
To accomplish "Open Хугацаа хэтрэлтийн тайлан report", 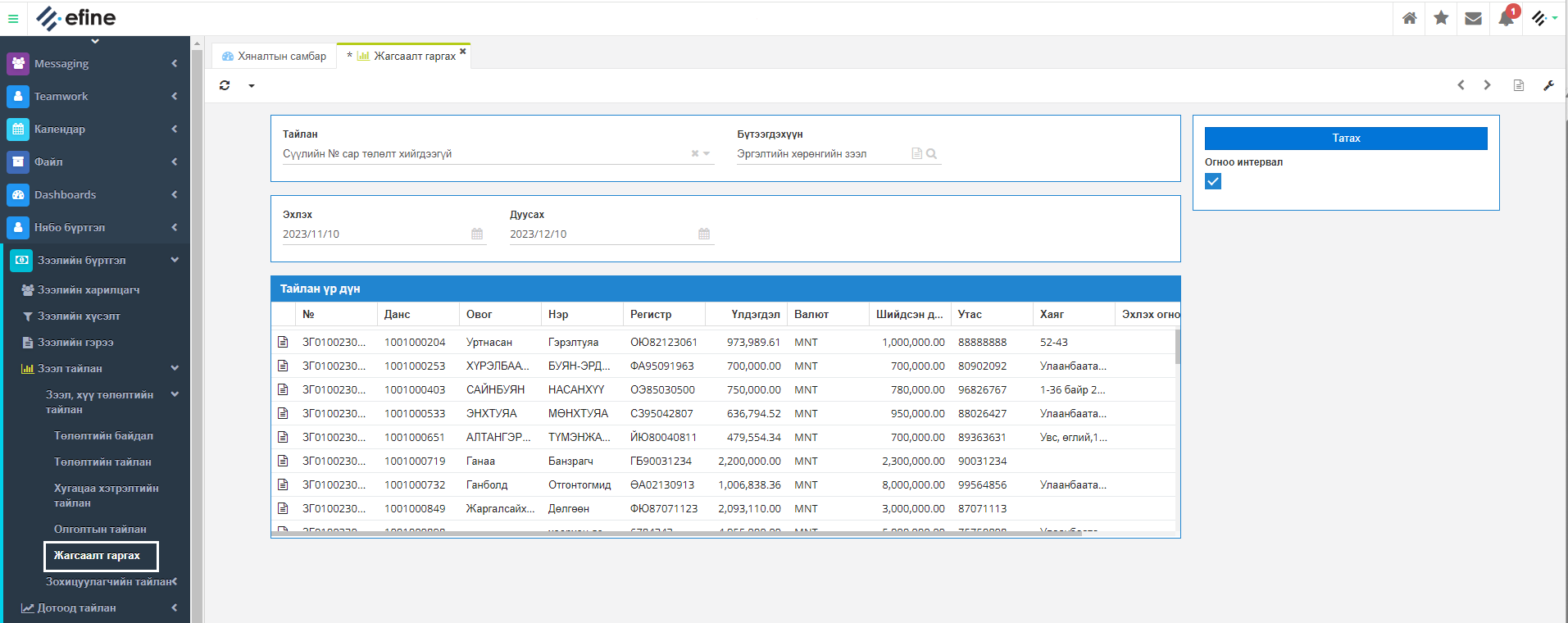I will (x=107, y=495).
